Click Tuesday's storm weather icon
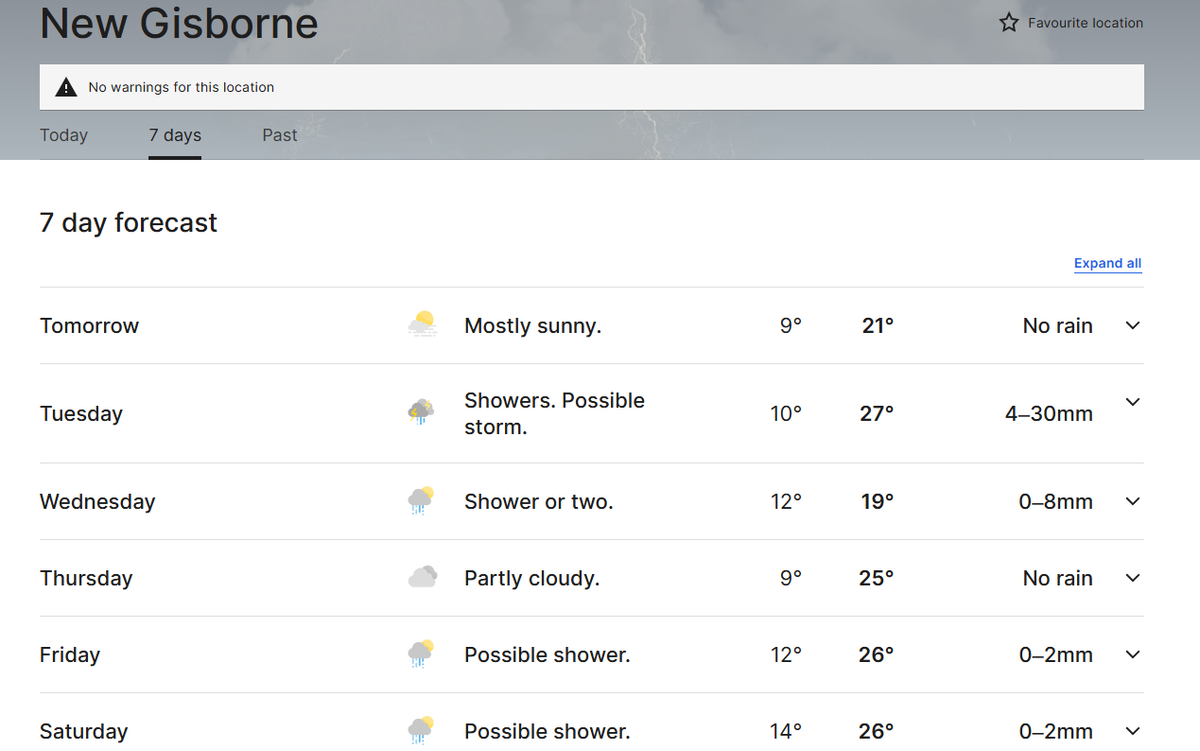The height and width of the screenshot is (751, 1200). click(421, 412)
